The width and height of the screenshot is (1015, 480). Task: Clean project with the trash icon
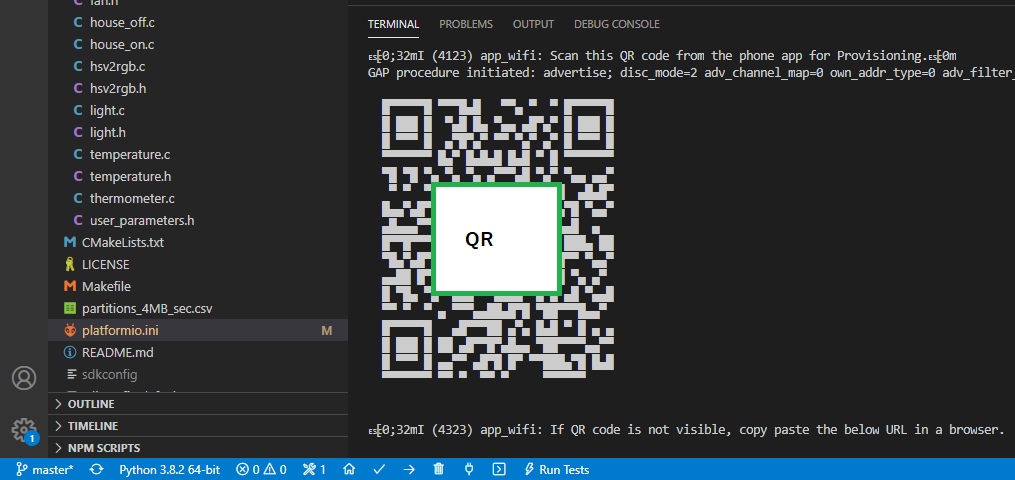coord(438,469)
